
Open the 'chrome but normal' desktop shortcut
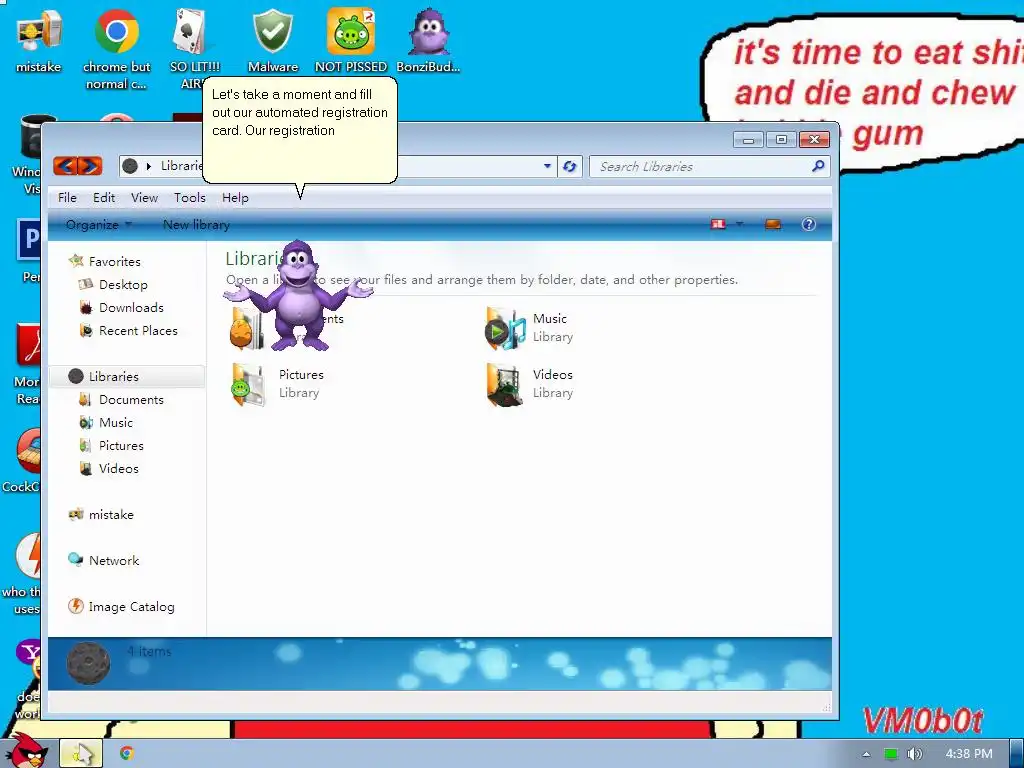[x=116, y=47]
